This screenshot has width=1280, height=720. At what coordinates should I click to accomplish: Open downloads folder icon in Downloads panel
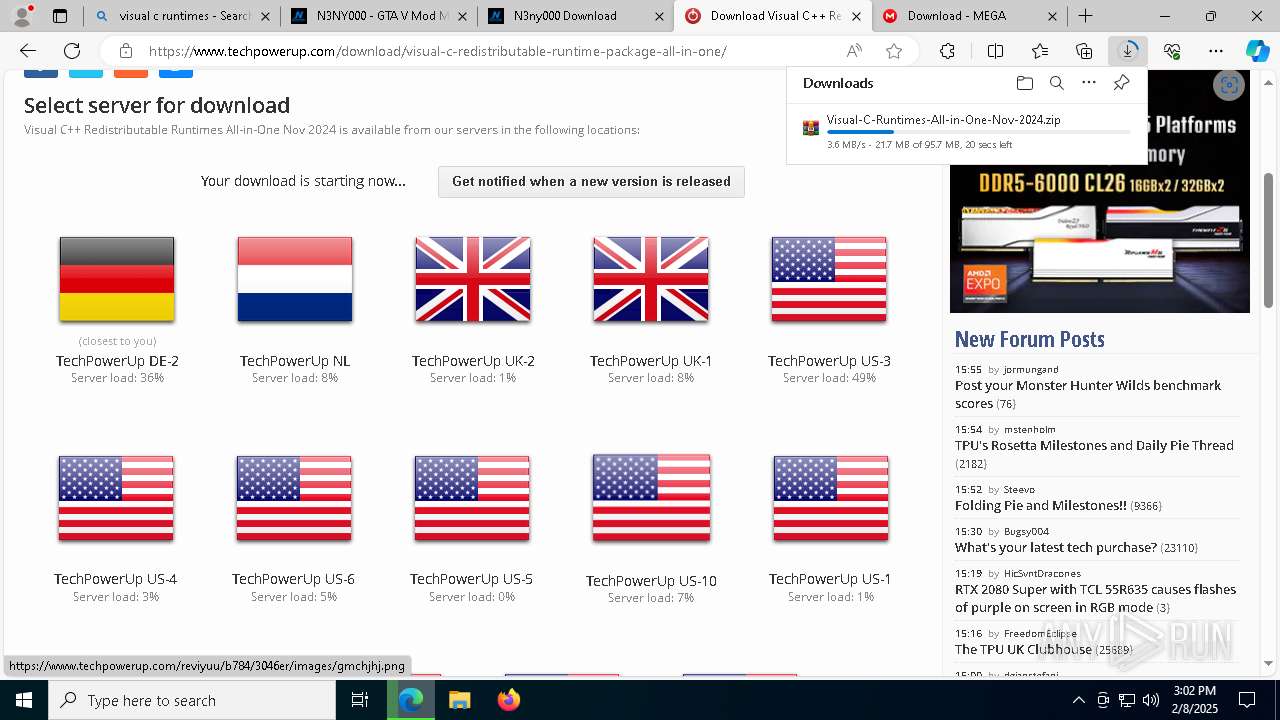[x=1024, y=83]
